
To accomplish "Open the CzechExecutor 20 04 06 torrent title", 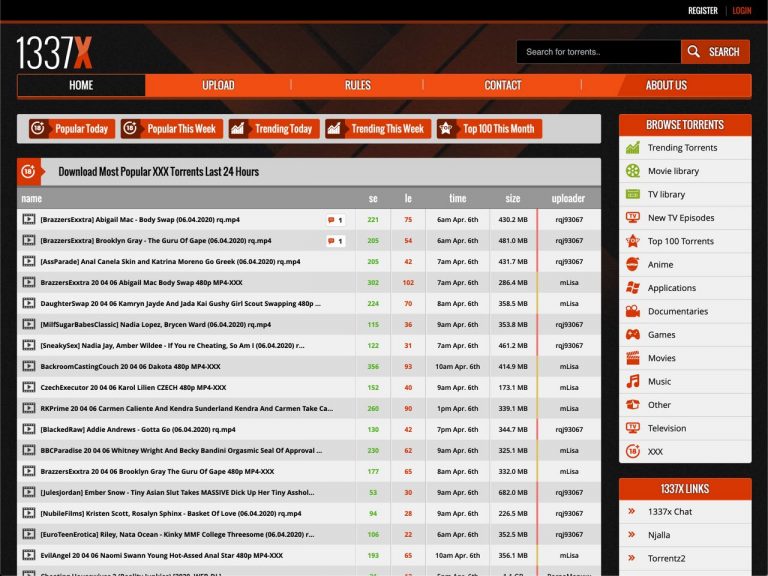I will coord(133,387).
